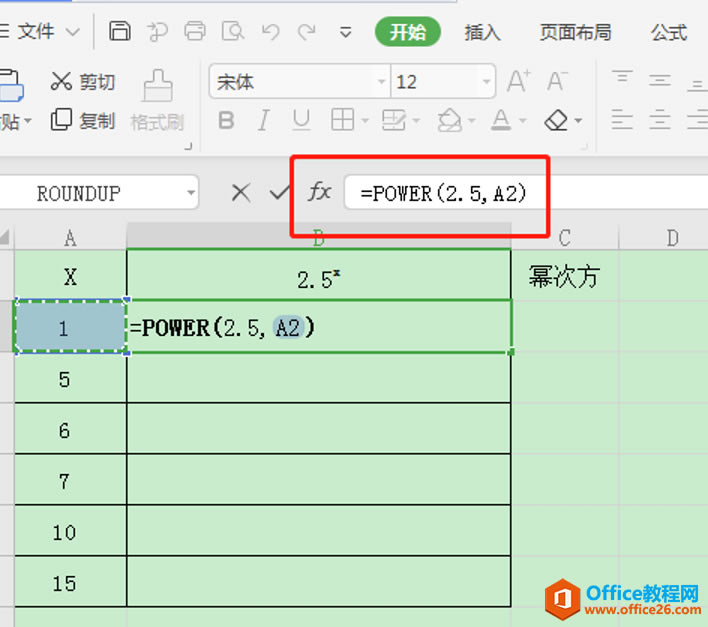Open the 页面布局 tab
The height and width of the screenshot is (627, 708).
pos(575,32)
